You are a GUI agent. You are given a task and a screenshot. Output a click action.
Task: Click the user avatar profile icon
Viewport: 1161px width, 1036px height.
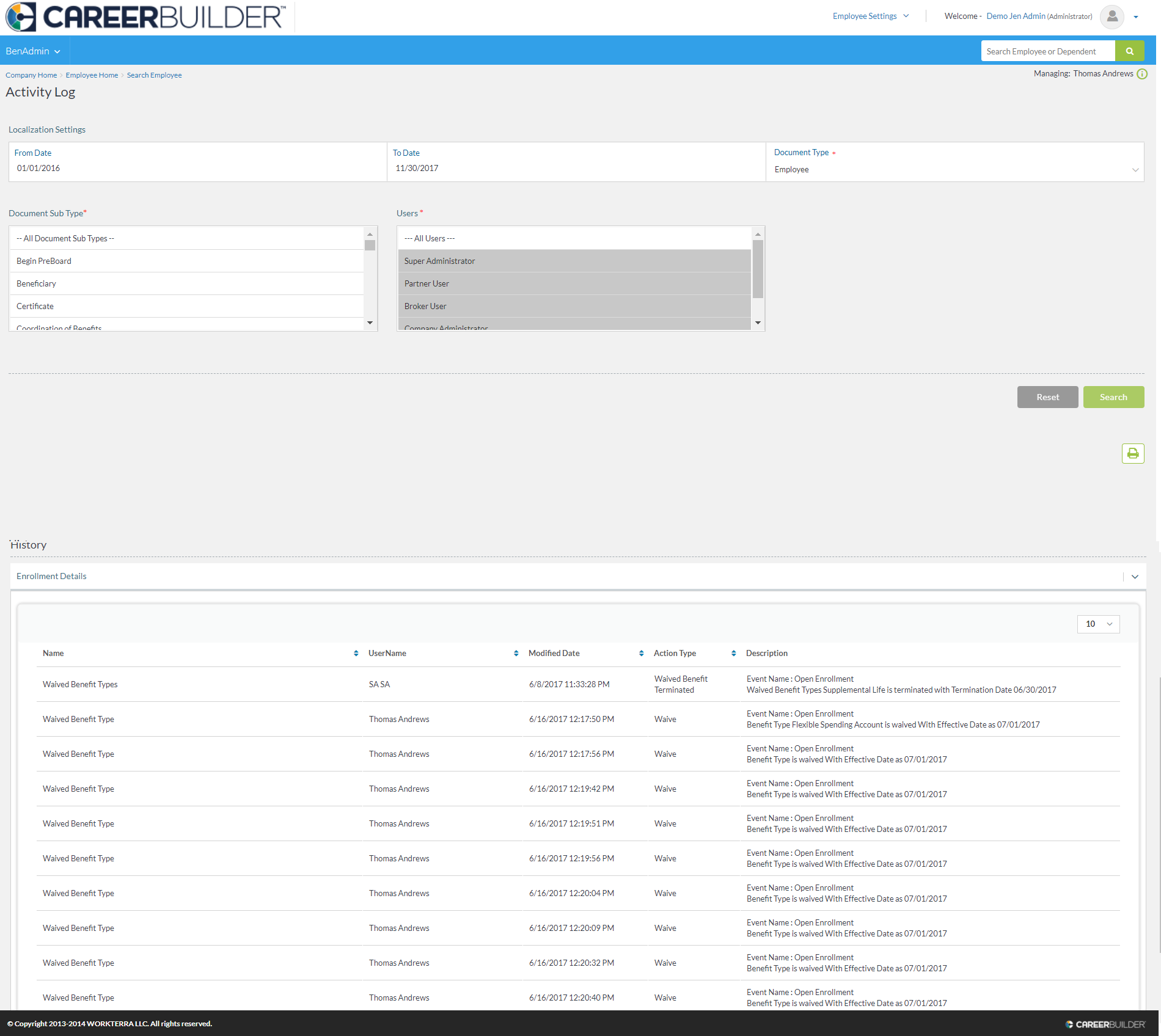click(1112, 16)
